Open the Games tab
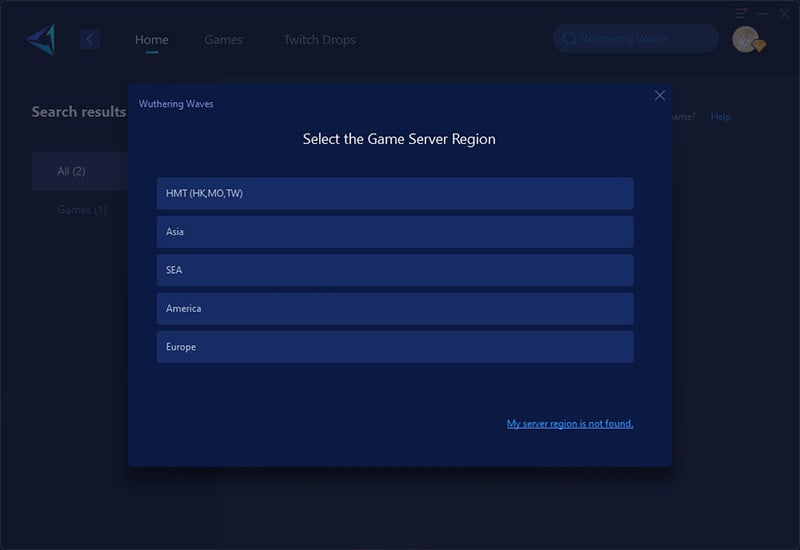Screen dimensions: 800x550 pyautogui.click(x=223, y=40)
